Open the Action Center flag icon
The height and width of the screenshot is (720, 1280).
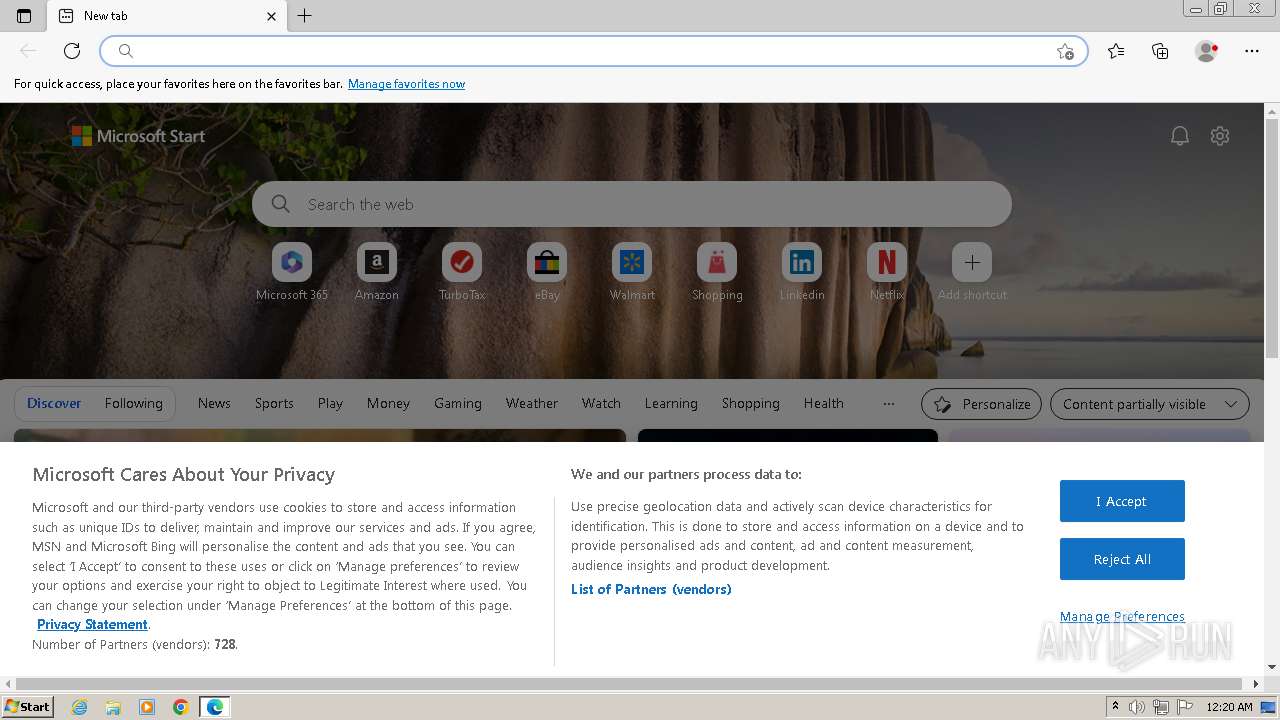point(1184,707)
